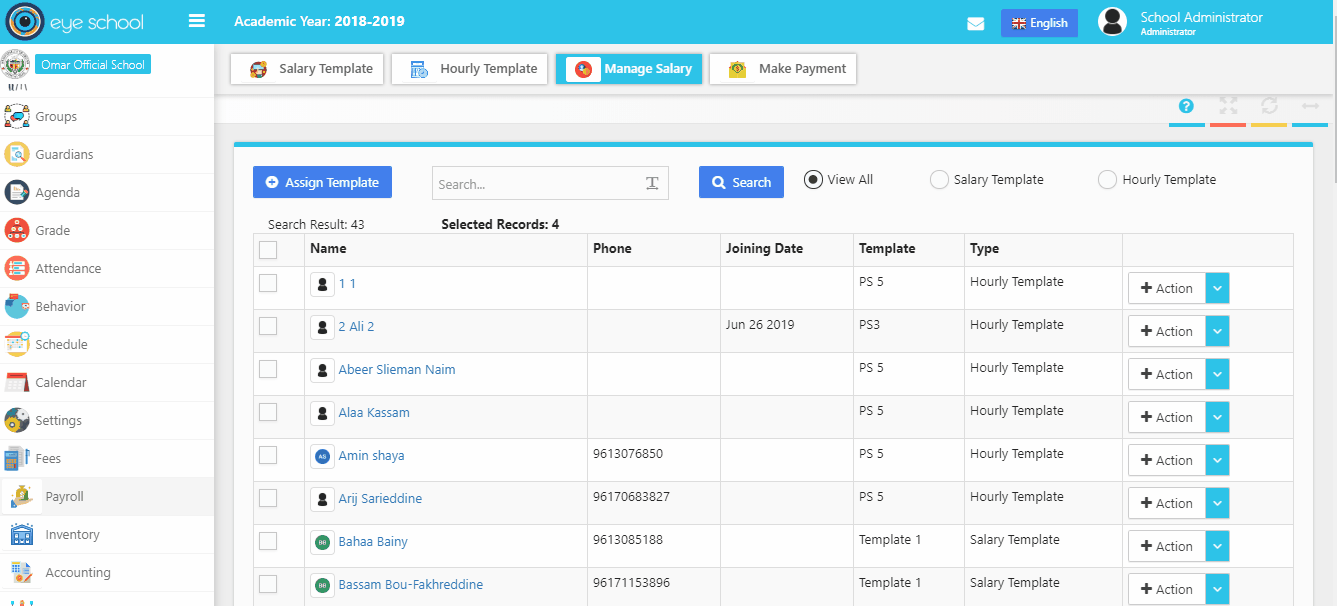Open the help question mark icon

click(1187, 106)
